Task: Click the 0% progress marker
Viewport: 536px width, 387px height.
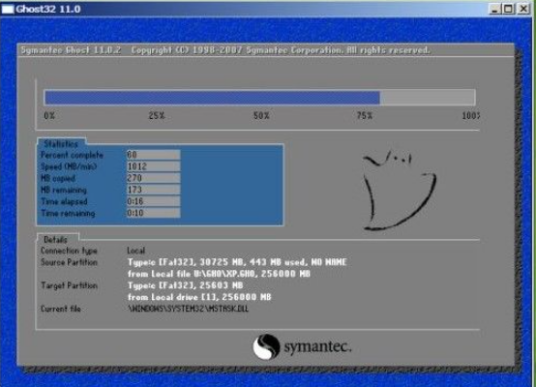Action: [x=49, y=116]
